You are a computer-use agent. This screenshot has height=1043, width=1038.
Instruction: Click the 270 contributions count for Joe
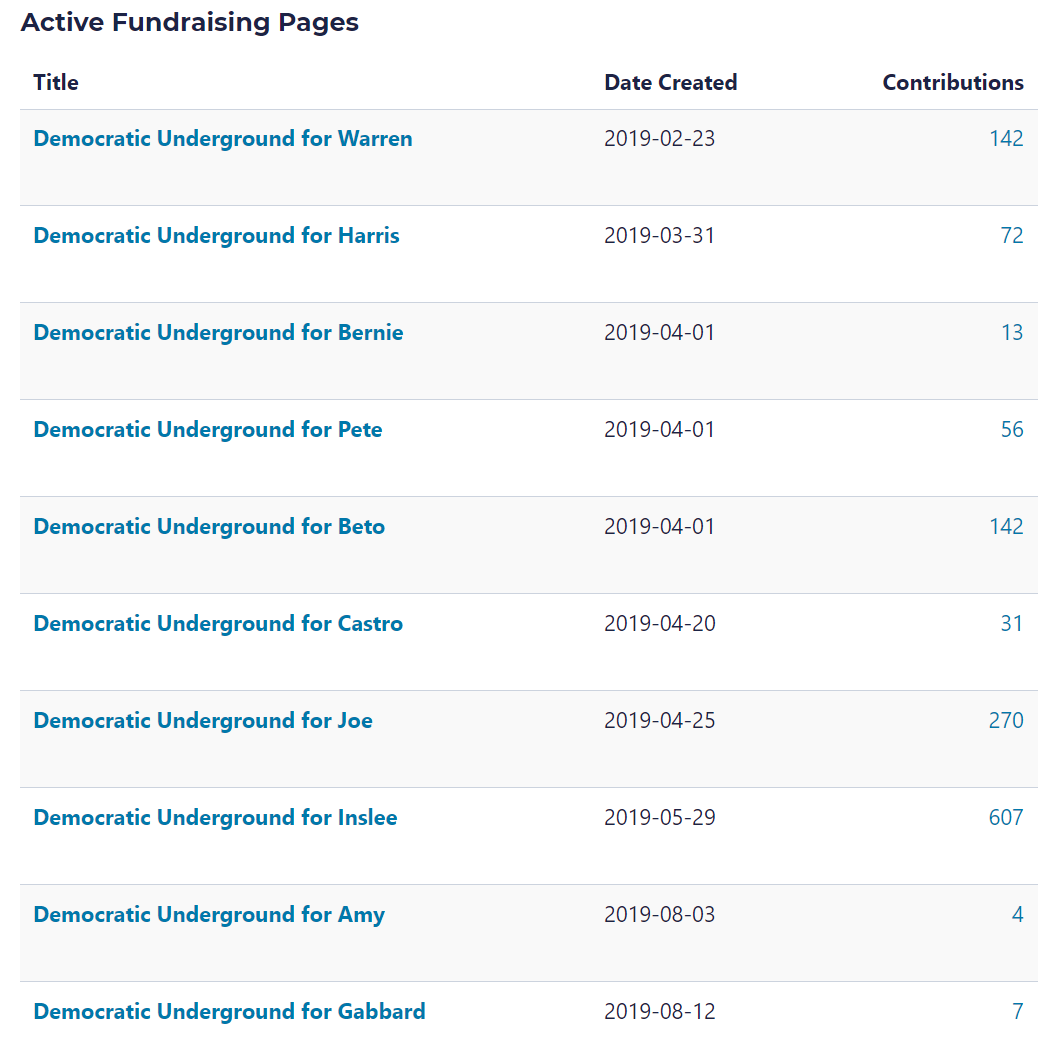click(x=1006, y=721)
